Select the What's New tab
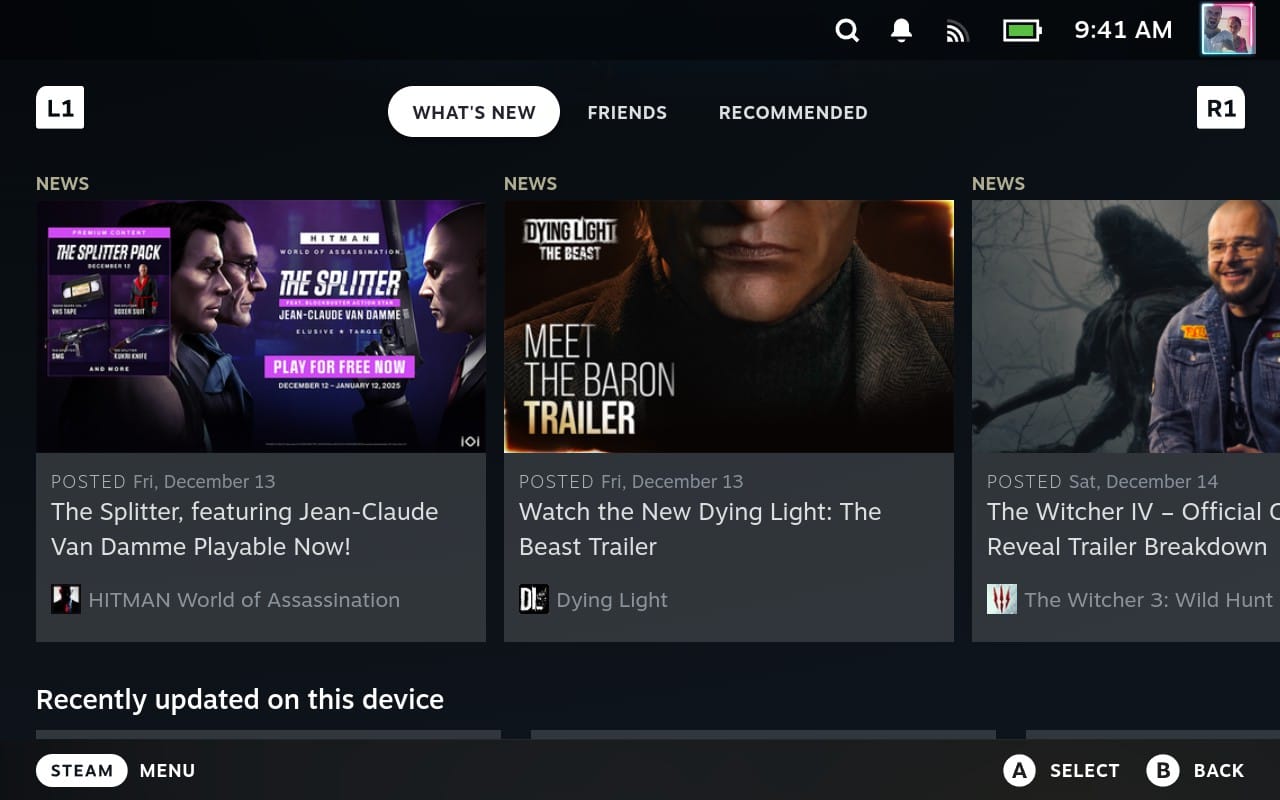This screenshot has height=800, width=1280. (474, 112)
